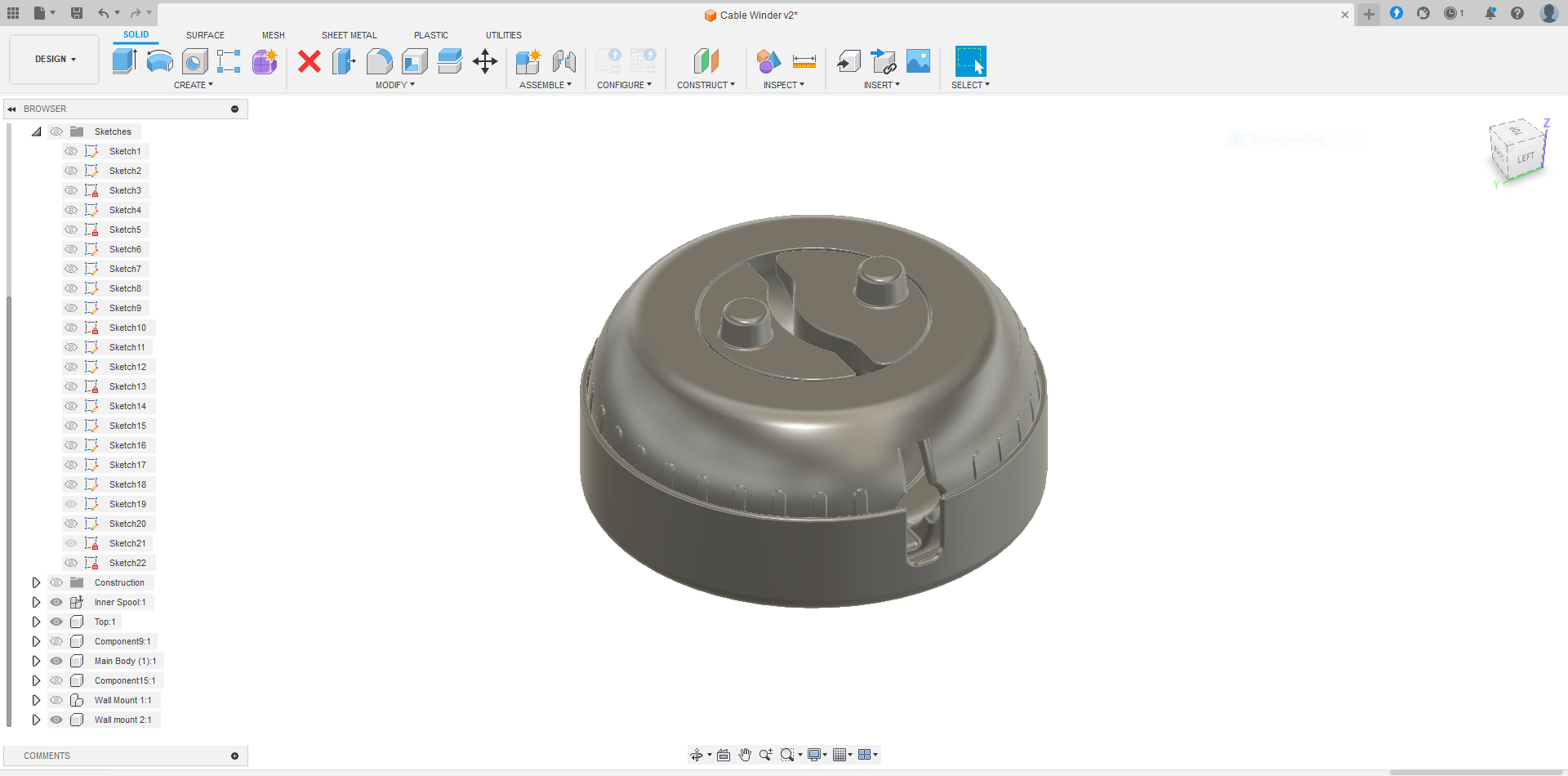This screenshot has height=776, width=1568.
Task: Select Sketch12 in the browser
Action: click(127, 367)
